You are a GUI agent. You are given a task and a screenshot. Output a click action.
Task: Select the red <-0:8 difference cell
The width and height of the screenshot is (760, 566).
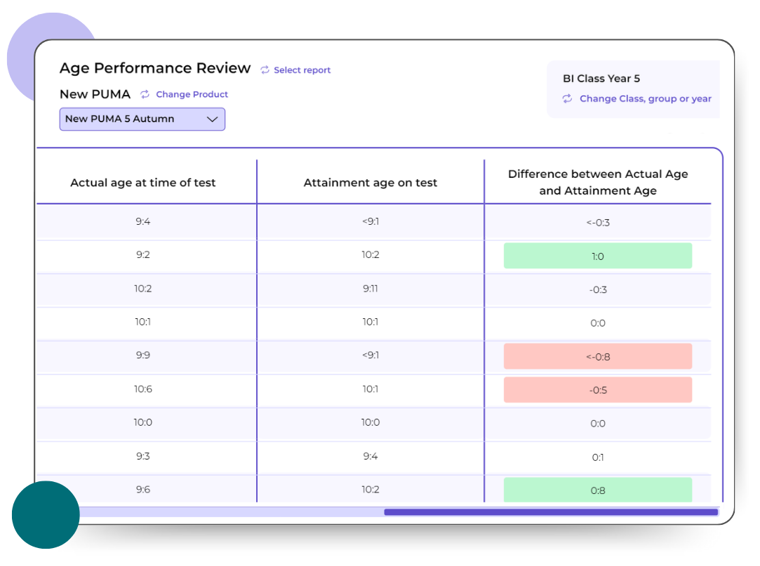pos(598,357)
